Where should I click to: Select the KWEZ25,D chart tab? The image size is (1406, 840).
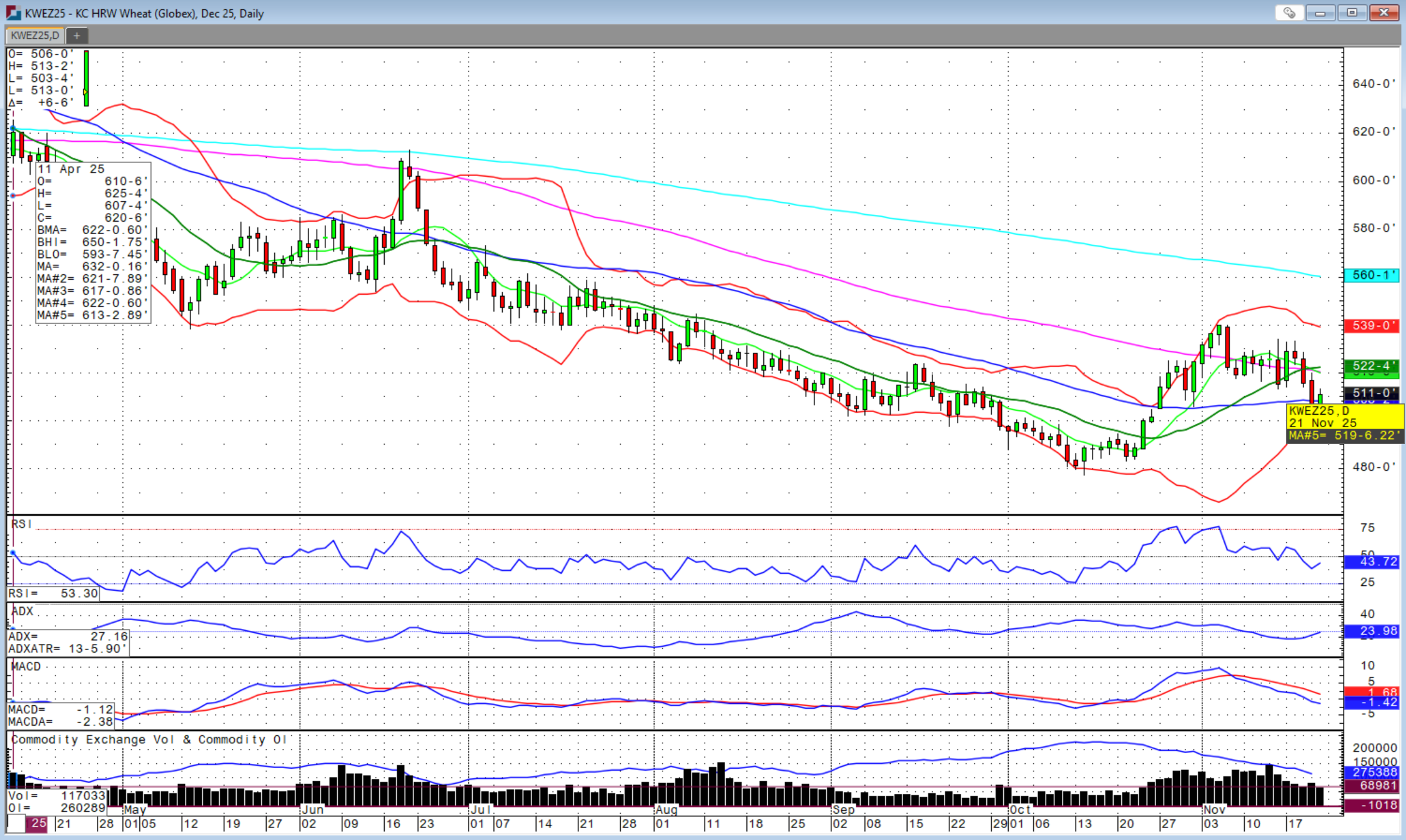pos(35,36)
